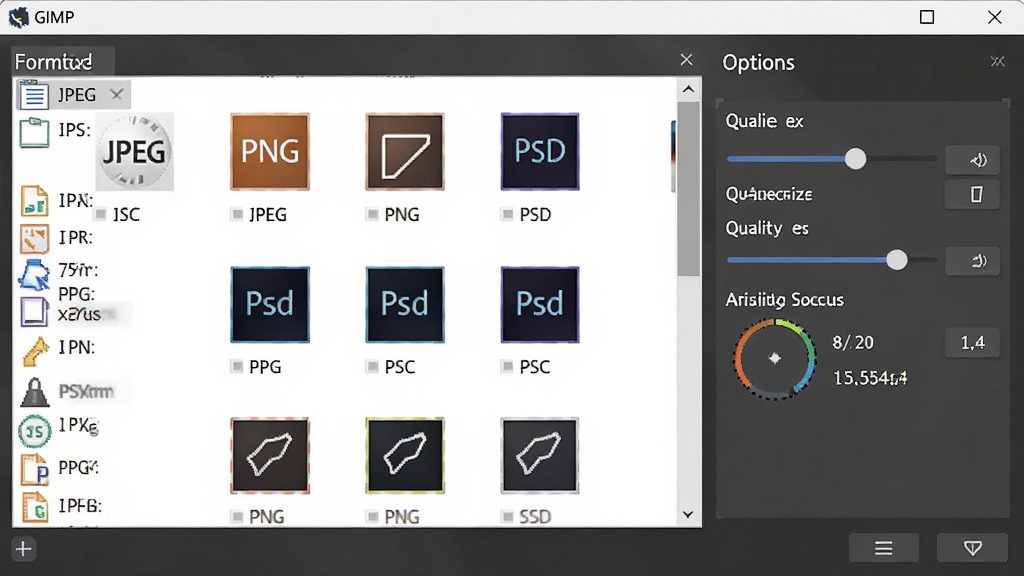Image resolution: width=1024 pixels, height=576 pixels.
Task: Click the G document icon beside IPFB:
Action: tap(35, 507)
